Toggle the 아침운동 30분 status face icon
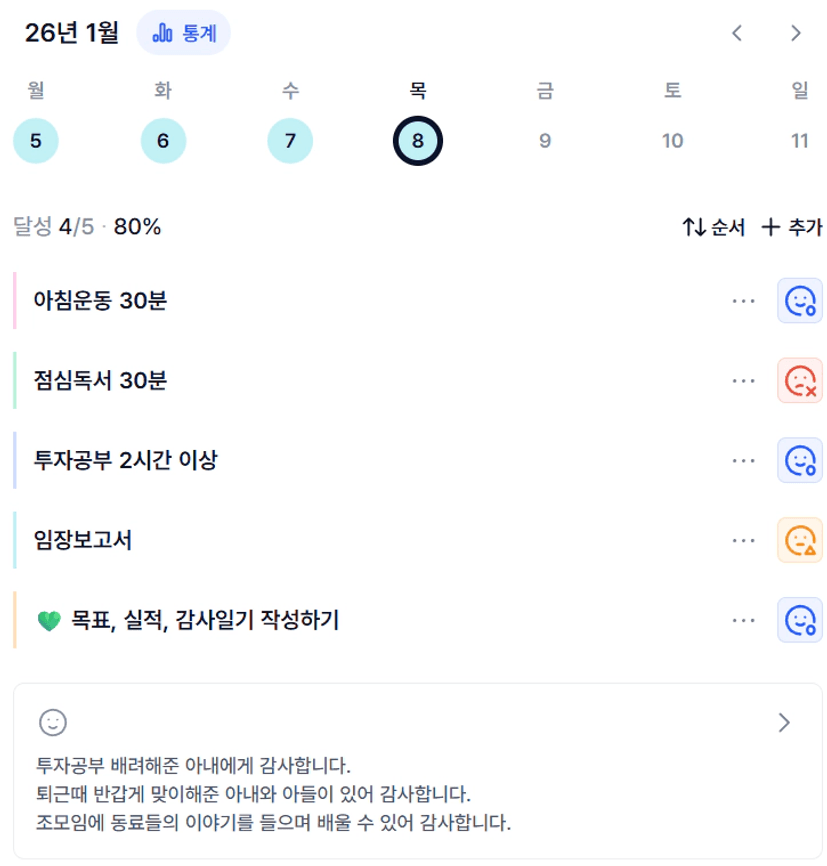This screenshot has height=866, width=827. pyautogui.click(x=800, y=301)
